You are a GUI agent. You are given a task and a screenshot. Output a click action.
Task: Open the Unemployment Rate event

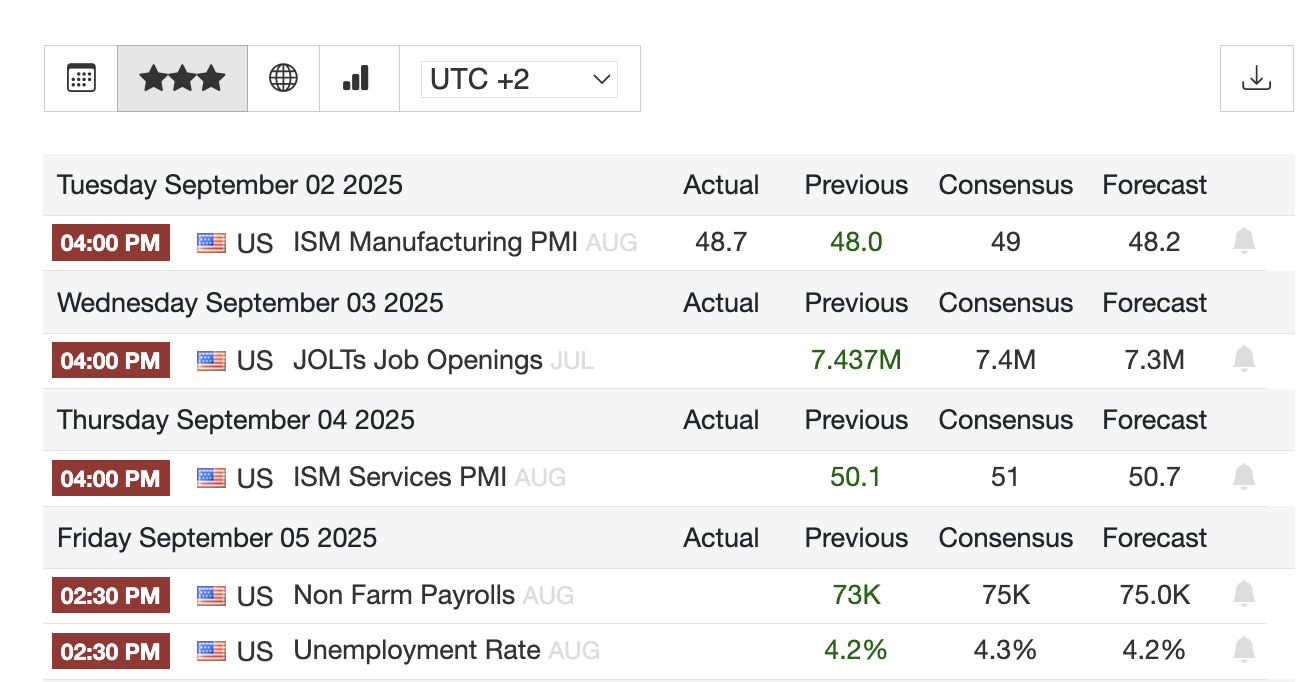416,651
